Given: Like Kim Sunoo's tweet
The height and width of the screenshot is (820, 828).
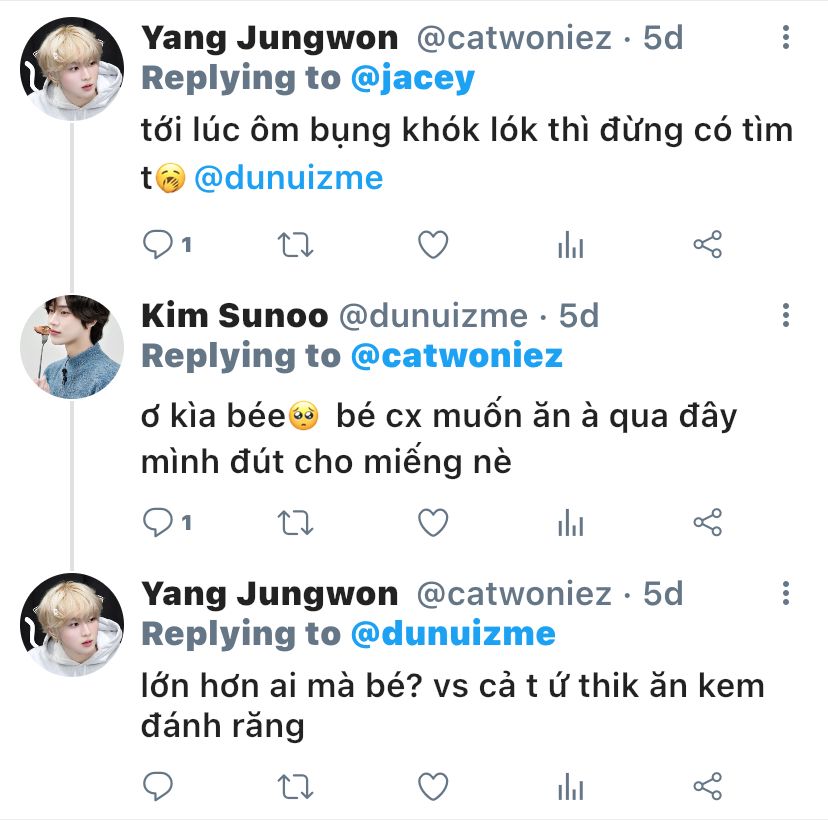Looking at the screenshot, I should pos(432,522).
